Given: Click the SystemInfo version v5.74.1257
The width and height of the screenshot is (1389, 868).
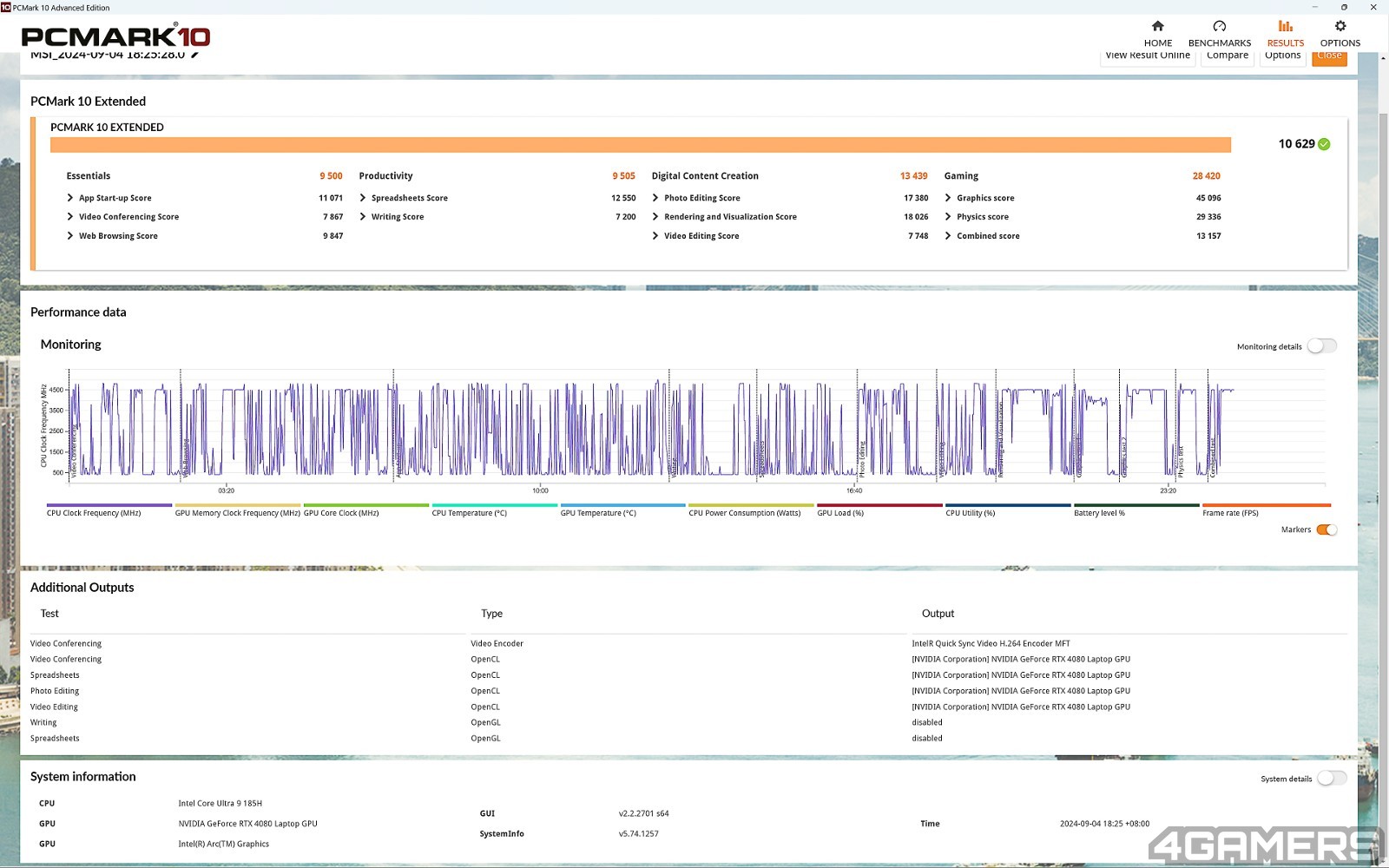Looking at the screenshot, I should click(x=638, y=834).
